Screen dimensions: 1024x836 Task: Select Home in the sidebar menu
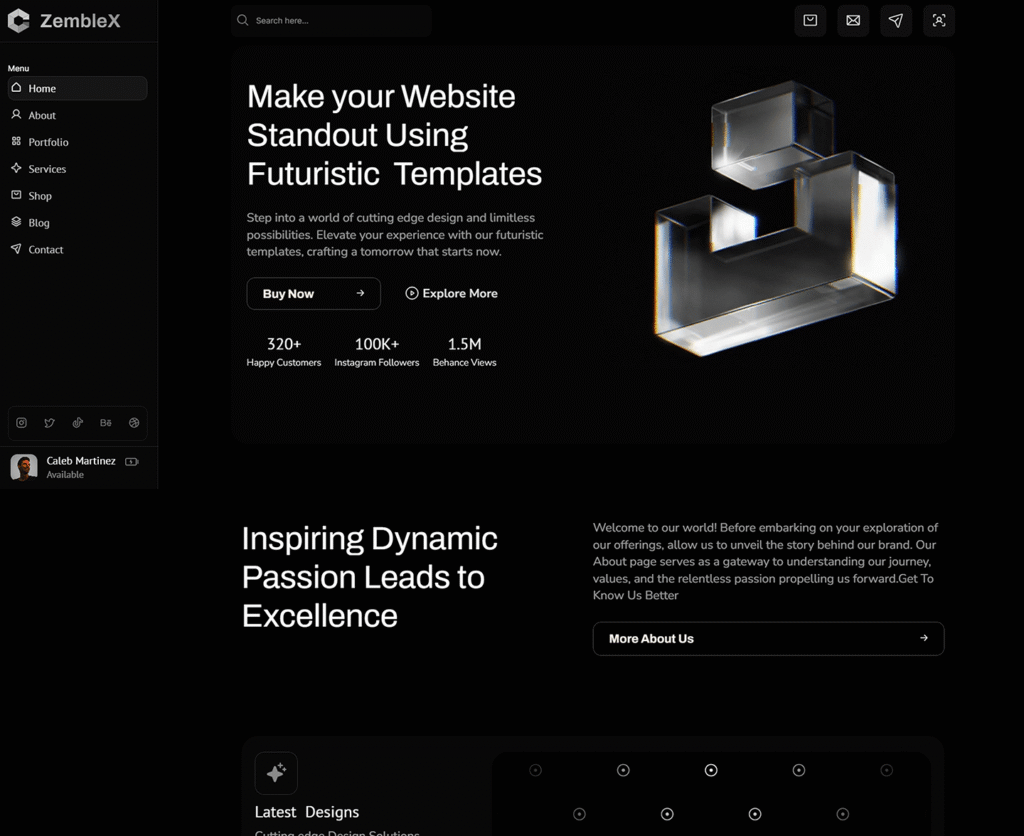(x=78, y=88)
